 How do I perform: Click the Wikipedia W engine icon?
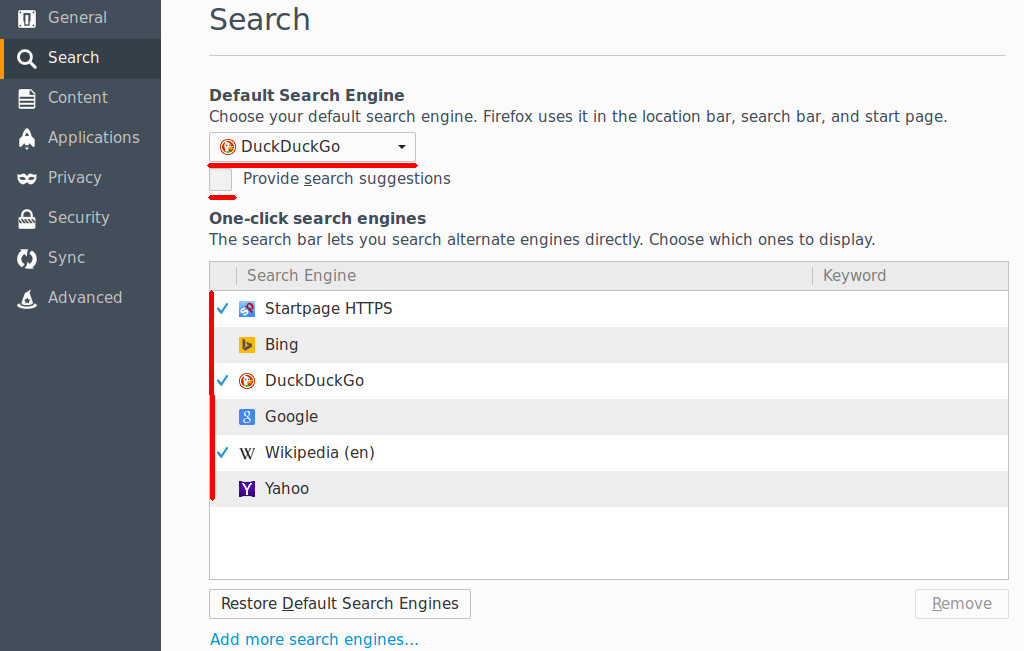(x=247, y=453)
